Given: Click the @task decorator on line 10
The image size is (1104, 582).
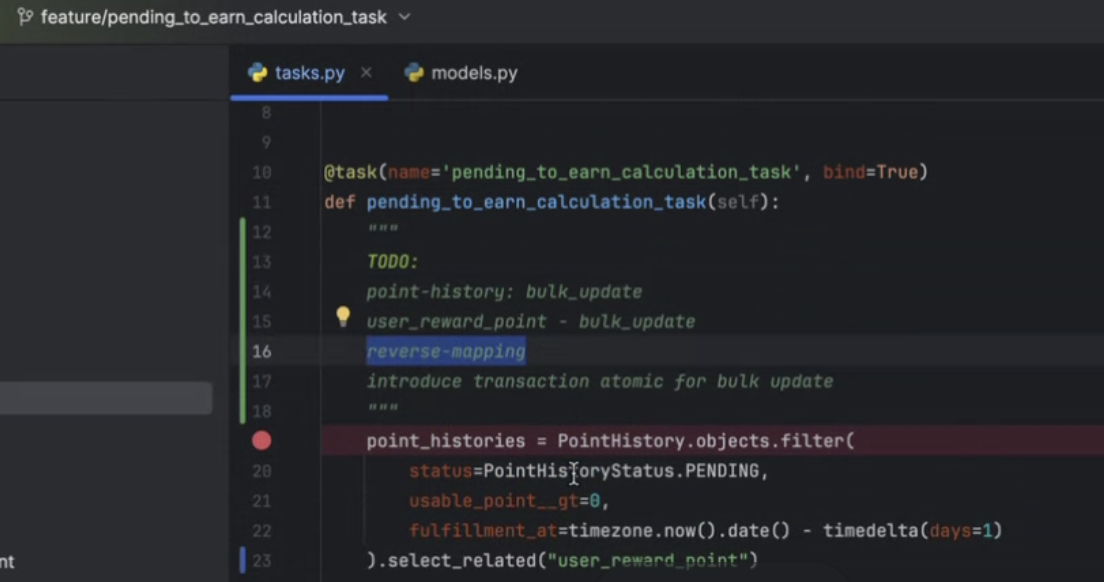Looking at the screenshot, I should [x=348, y=172].
